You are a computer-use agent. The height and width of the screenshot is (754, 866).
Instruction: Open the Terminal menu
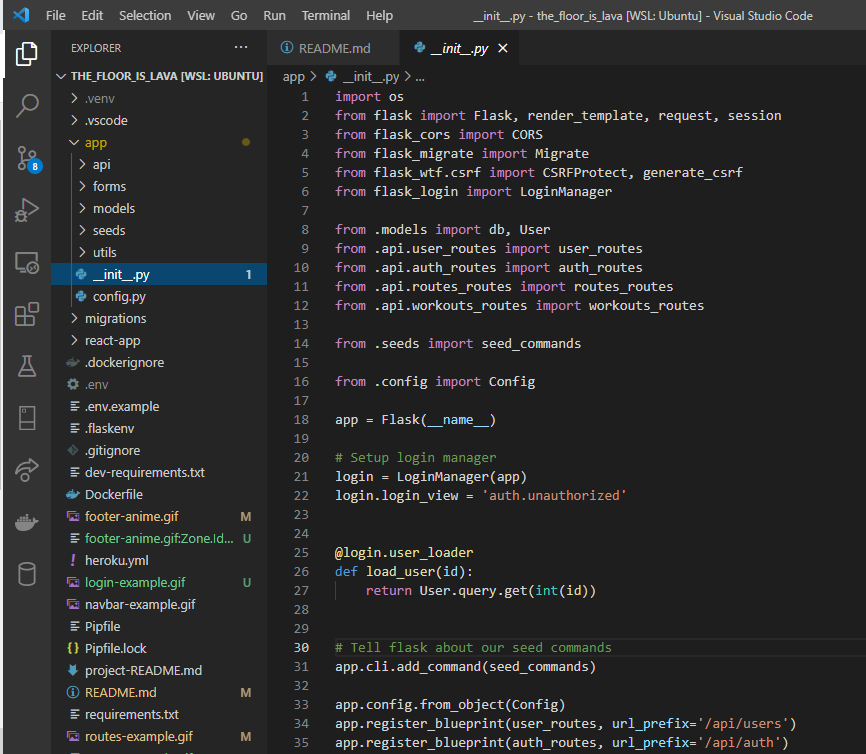[x=326, y=16]
